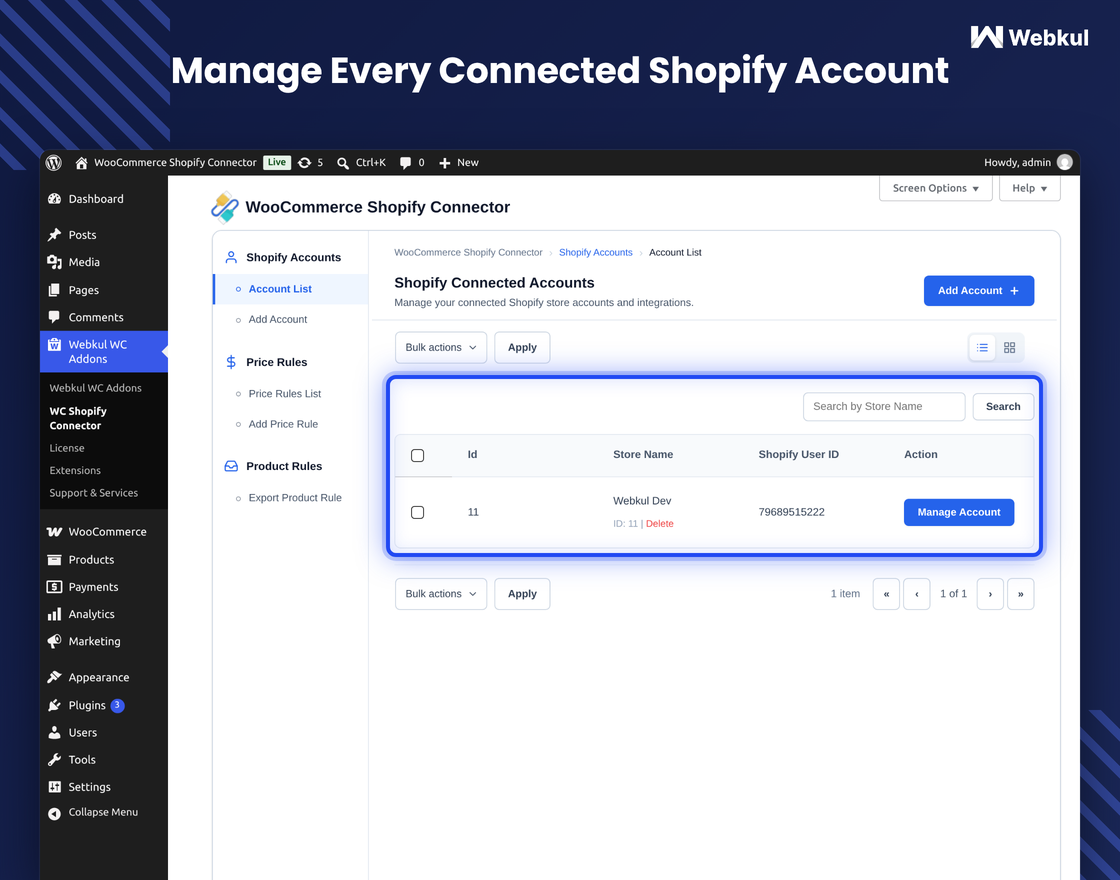Open the admin avatar in top right

[1064, 162]
